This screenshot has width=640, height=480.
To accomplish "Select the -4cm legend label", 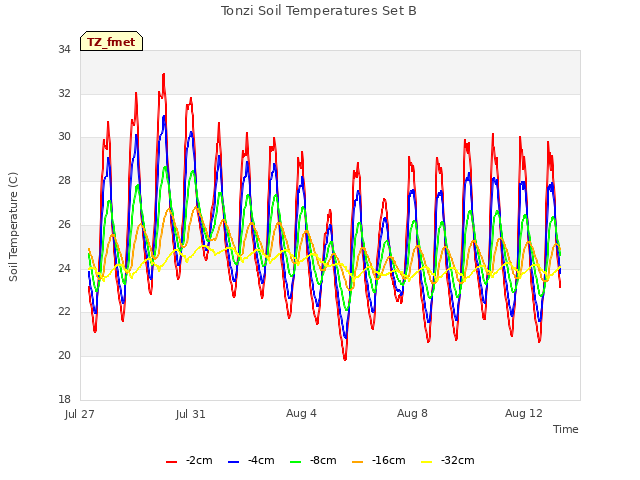I will 261,460.
